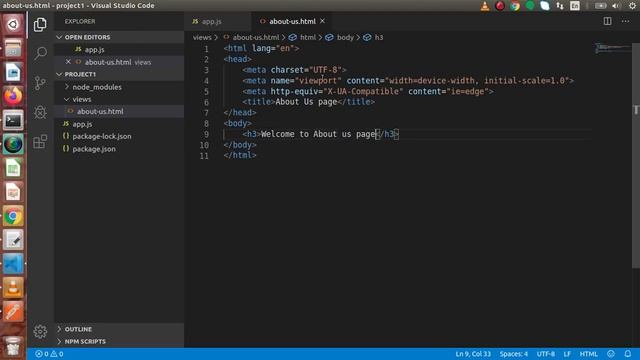Open the Extensions view icon

click(x=40, y=142)
